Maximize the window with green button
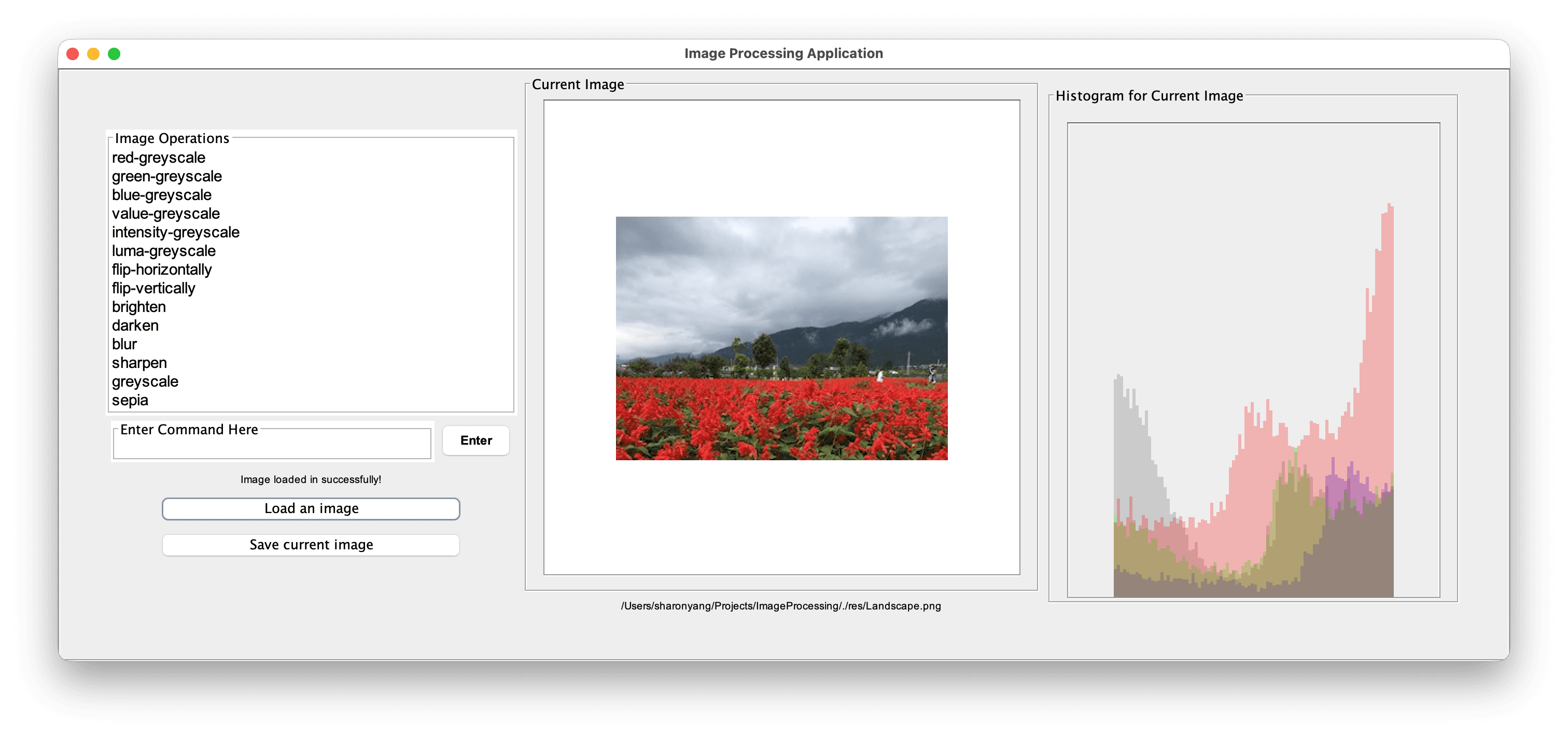 click(x=114, y=54)
